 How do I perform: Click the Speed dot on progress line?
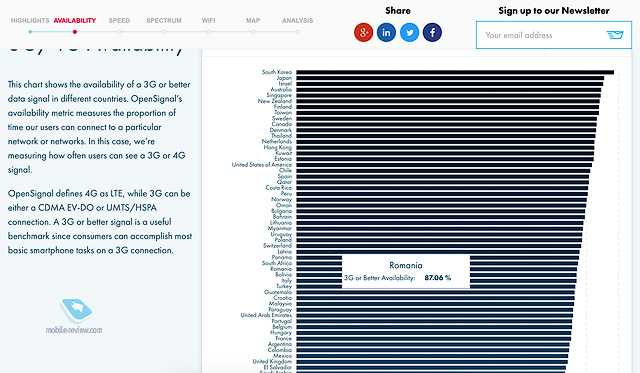(119, 31)
